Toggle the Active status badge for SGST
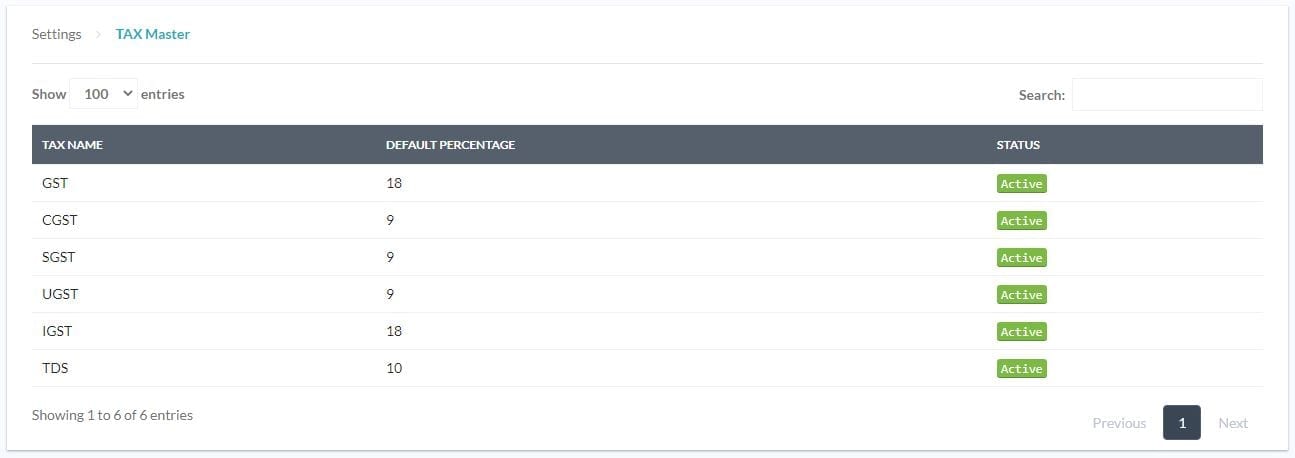The image size is (1295, 458). coord(1021,258)
